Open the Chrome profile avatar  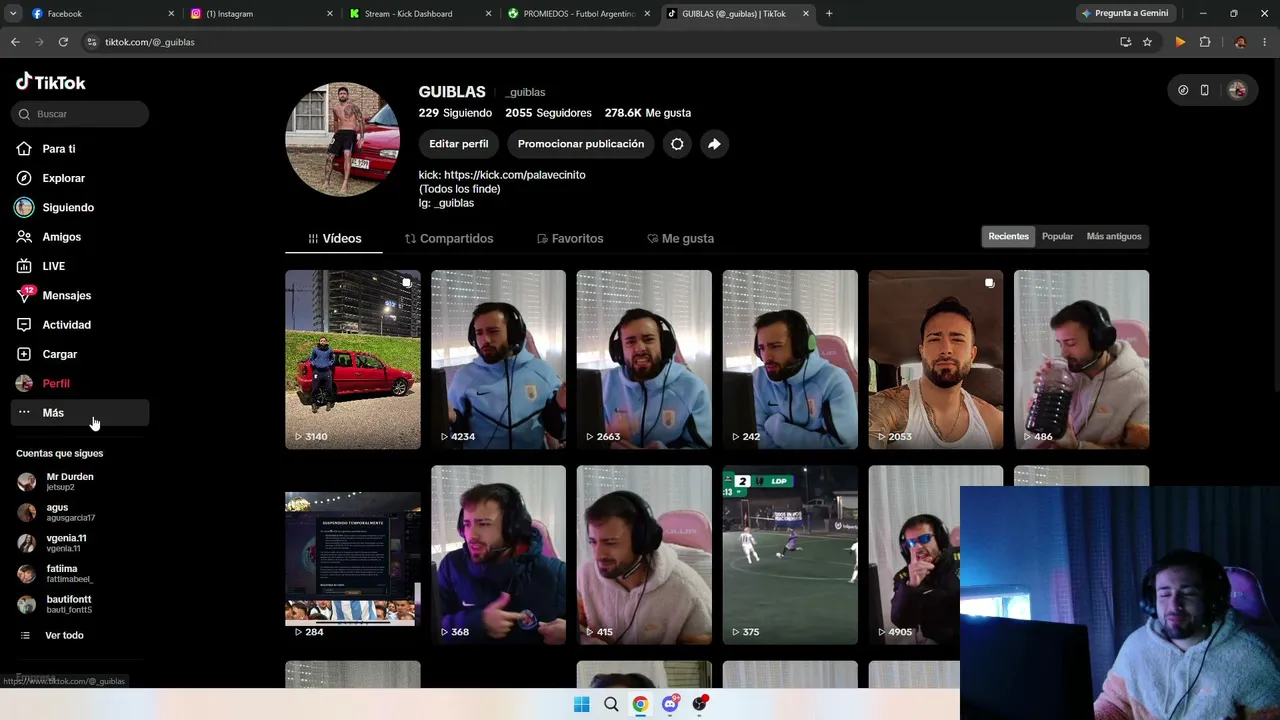click(x=1240, y=42)
